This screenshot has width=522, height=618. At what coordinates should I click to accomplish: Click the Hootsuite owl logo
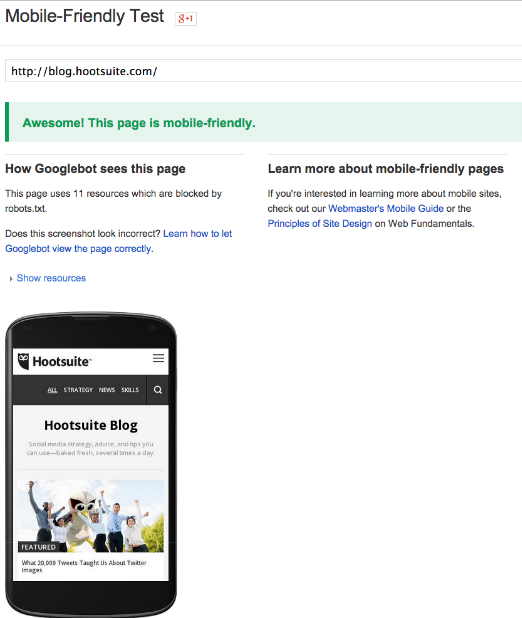click(24, 361)
